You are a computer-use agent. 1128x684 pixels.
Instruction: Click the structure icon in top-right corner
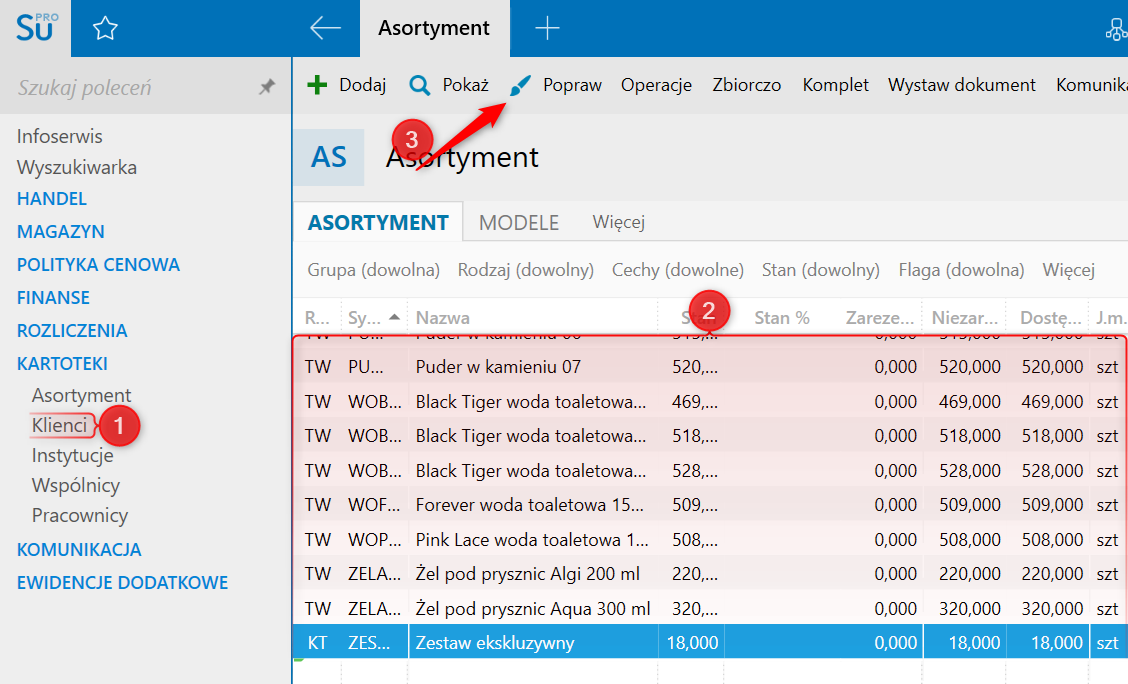1115,29
